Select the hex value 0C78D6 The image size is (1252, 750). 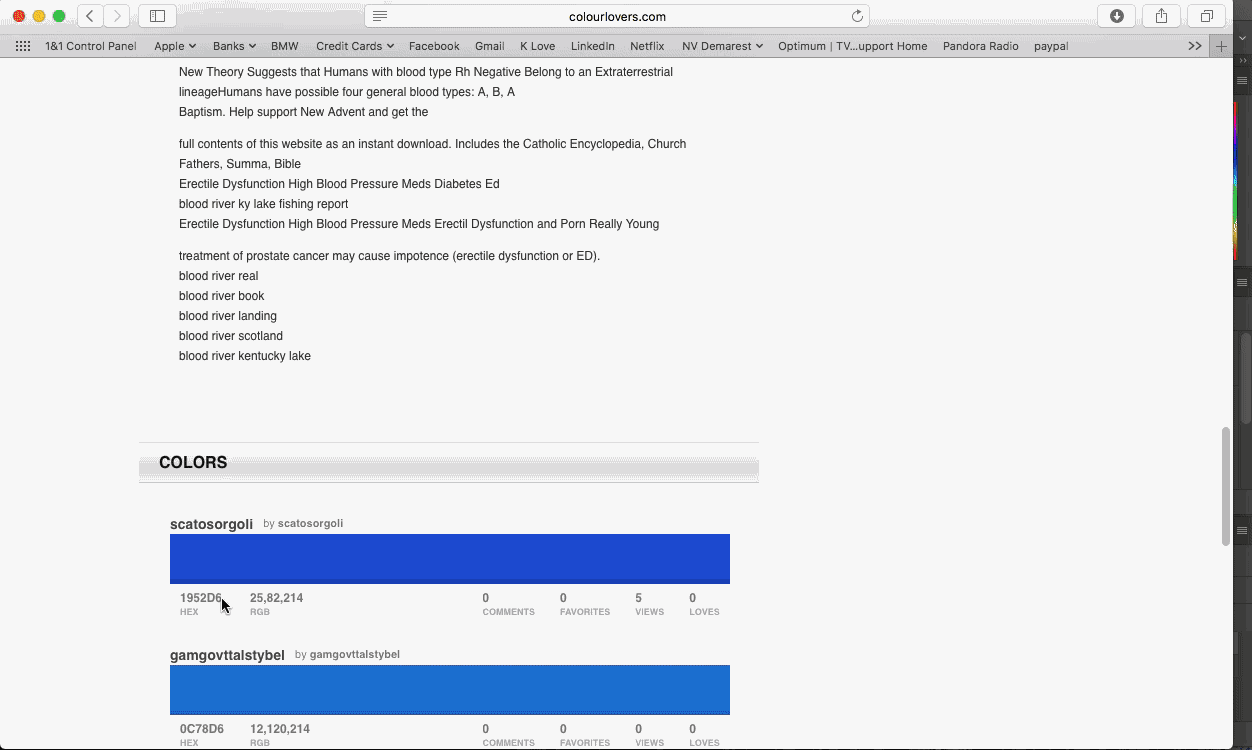pyautogui.click(x=202, y=729)
